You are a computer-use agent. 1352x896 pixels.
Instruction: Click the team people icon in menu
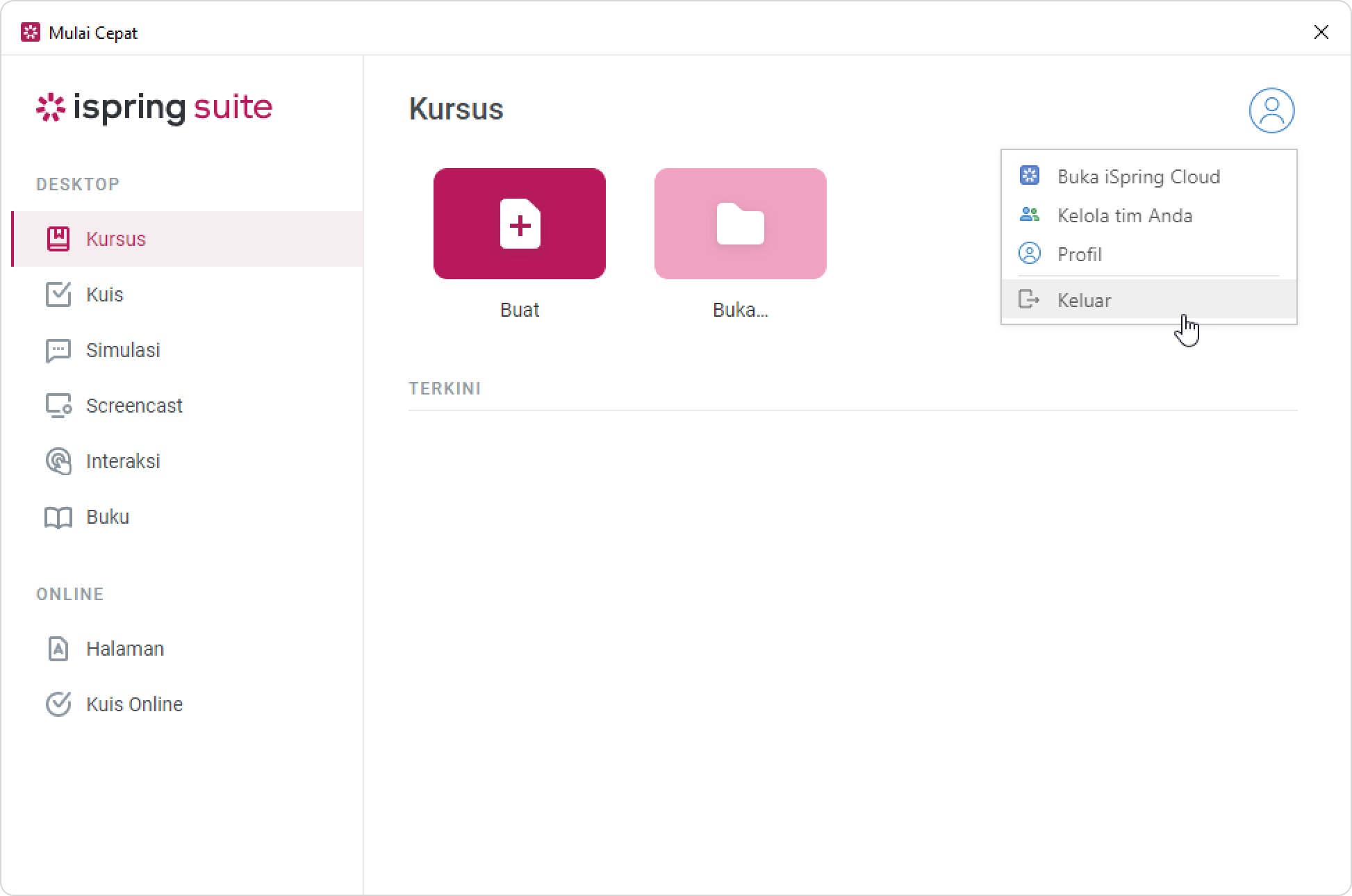click(1030, 215)
